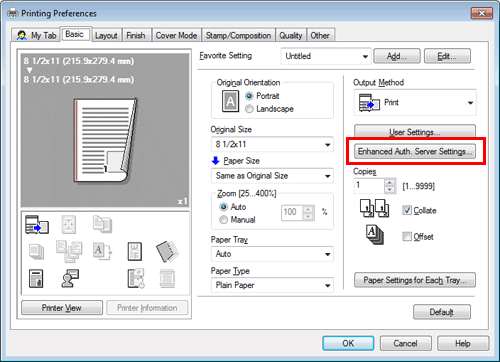Click the user with card icon in status panel
Viewport: 500px width, 362px height.
pyautogui.click(x=70, y=278)
